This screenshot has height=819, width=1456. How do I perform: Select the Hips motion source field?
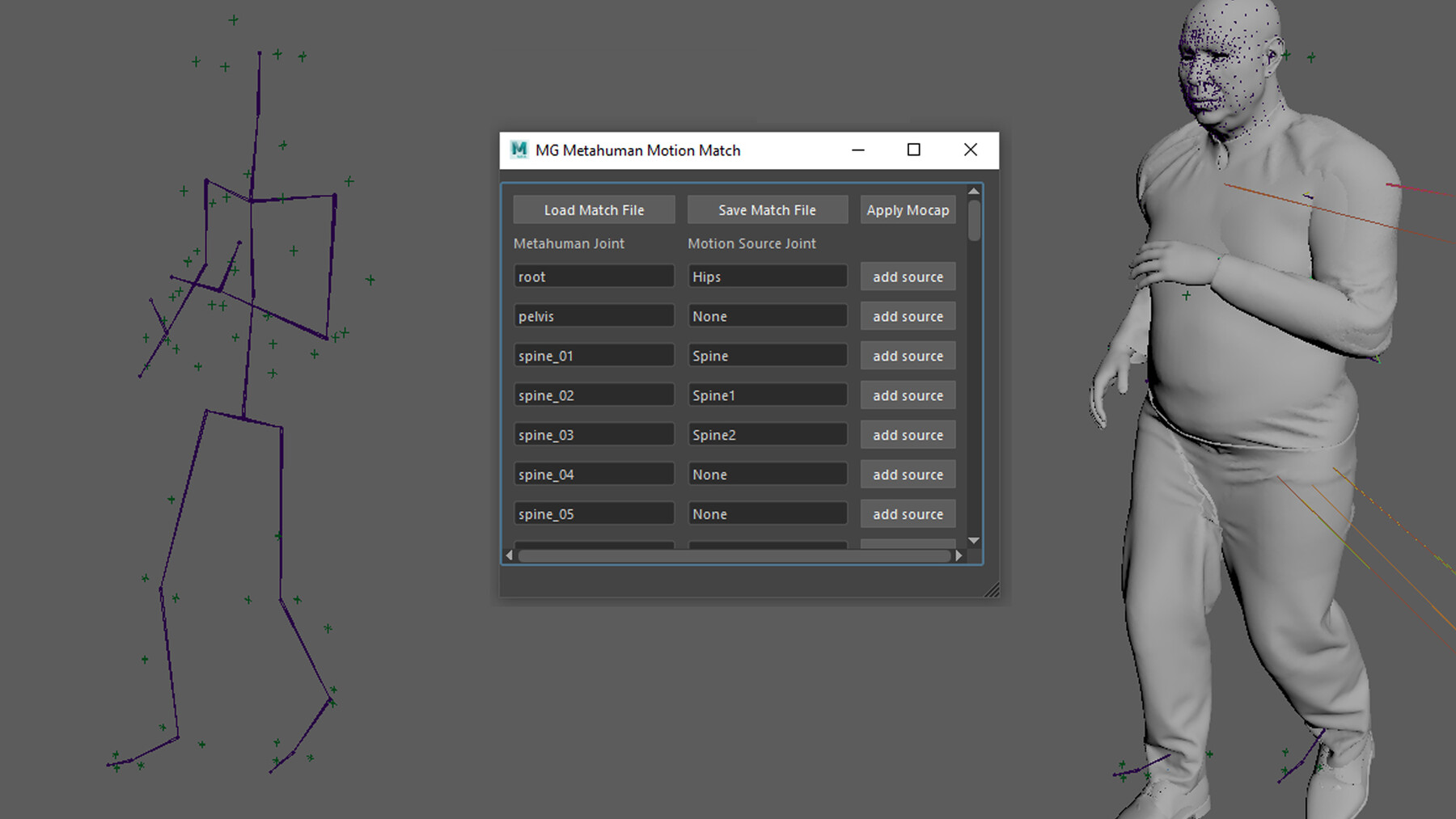coord(767,276)
